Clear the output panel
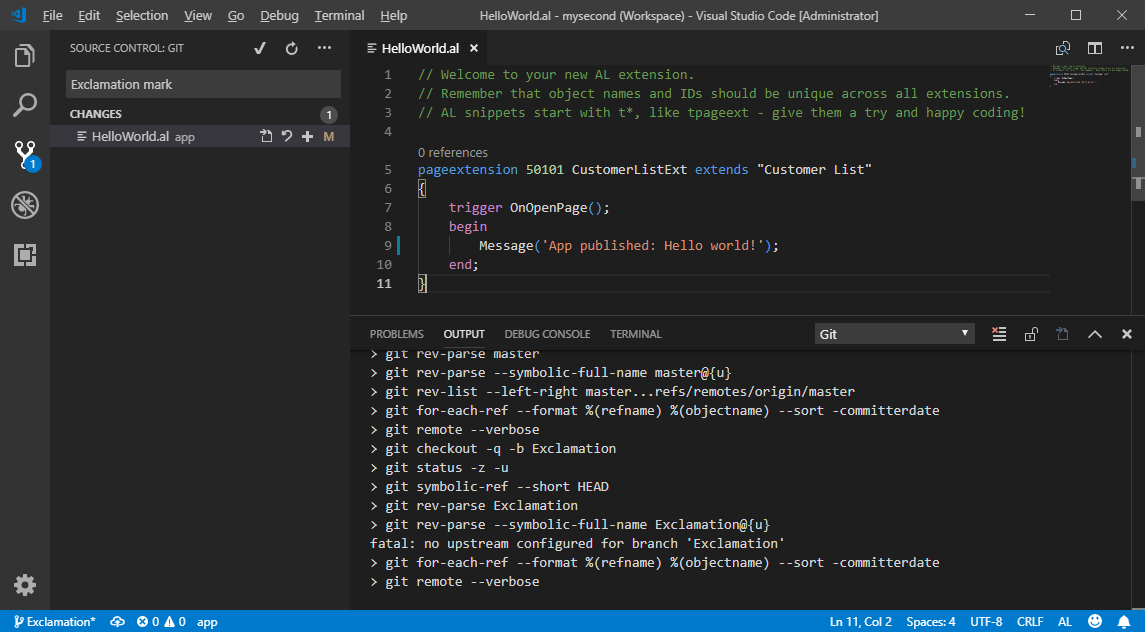Screen dimensions: 1145x632 [998, 334]
